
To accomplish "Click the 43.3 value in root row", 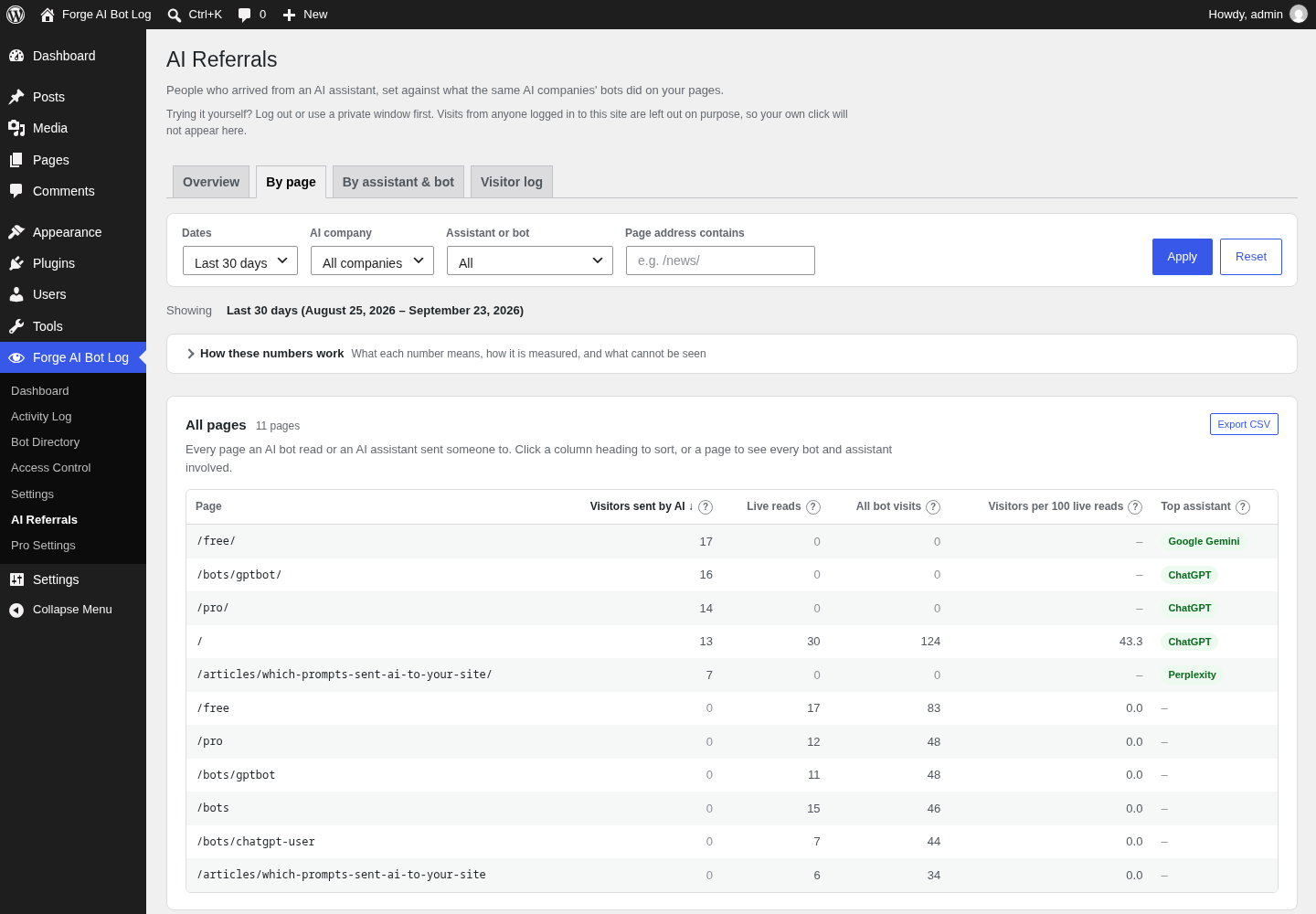I will tap(1130, 642).
